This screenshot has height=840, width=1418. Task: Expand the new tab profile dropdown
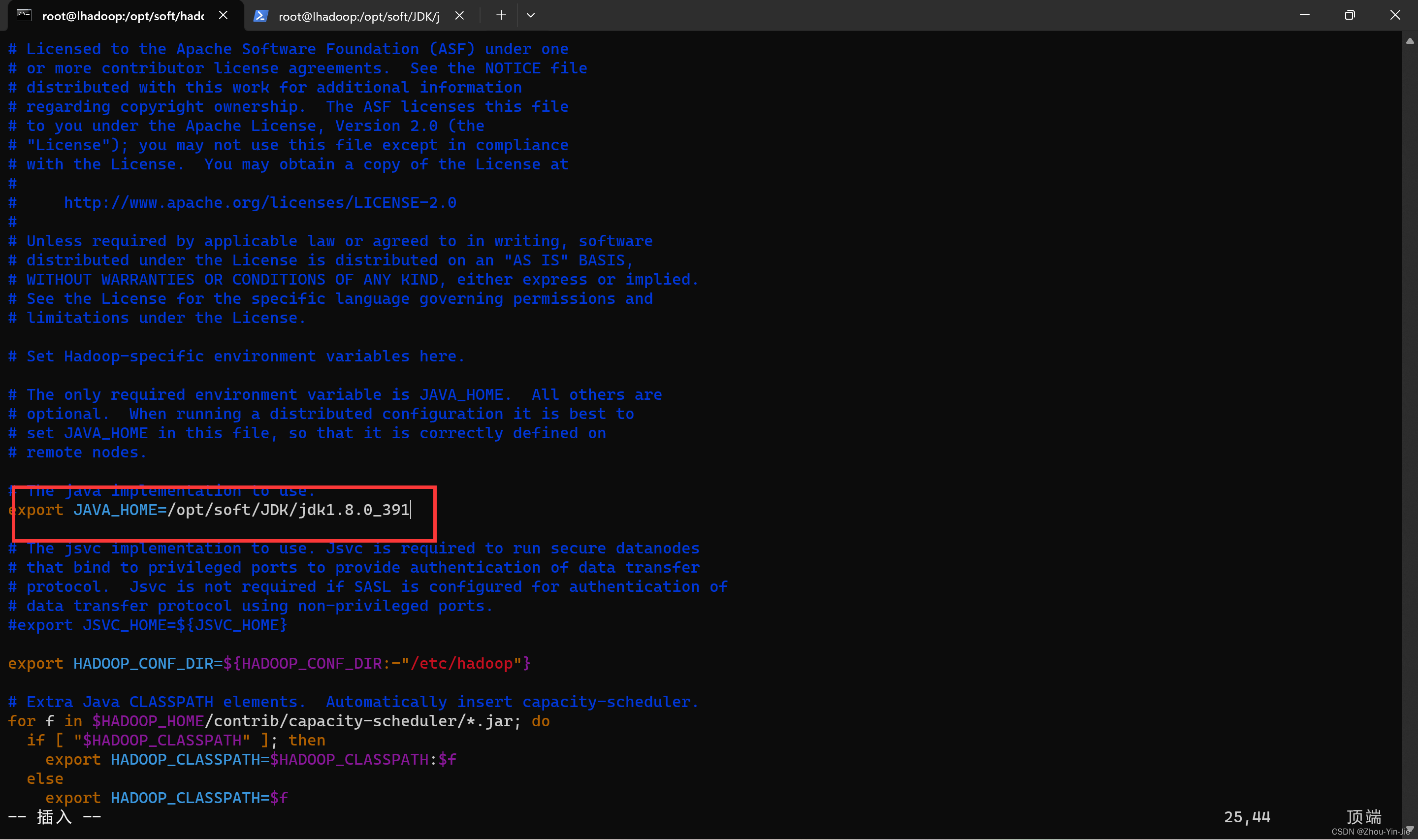click(x=530, y=15)
